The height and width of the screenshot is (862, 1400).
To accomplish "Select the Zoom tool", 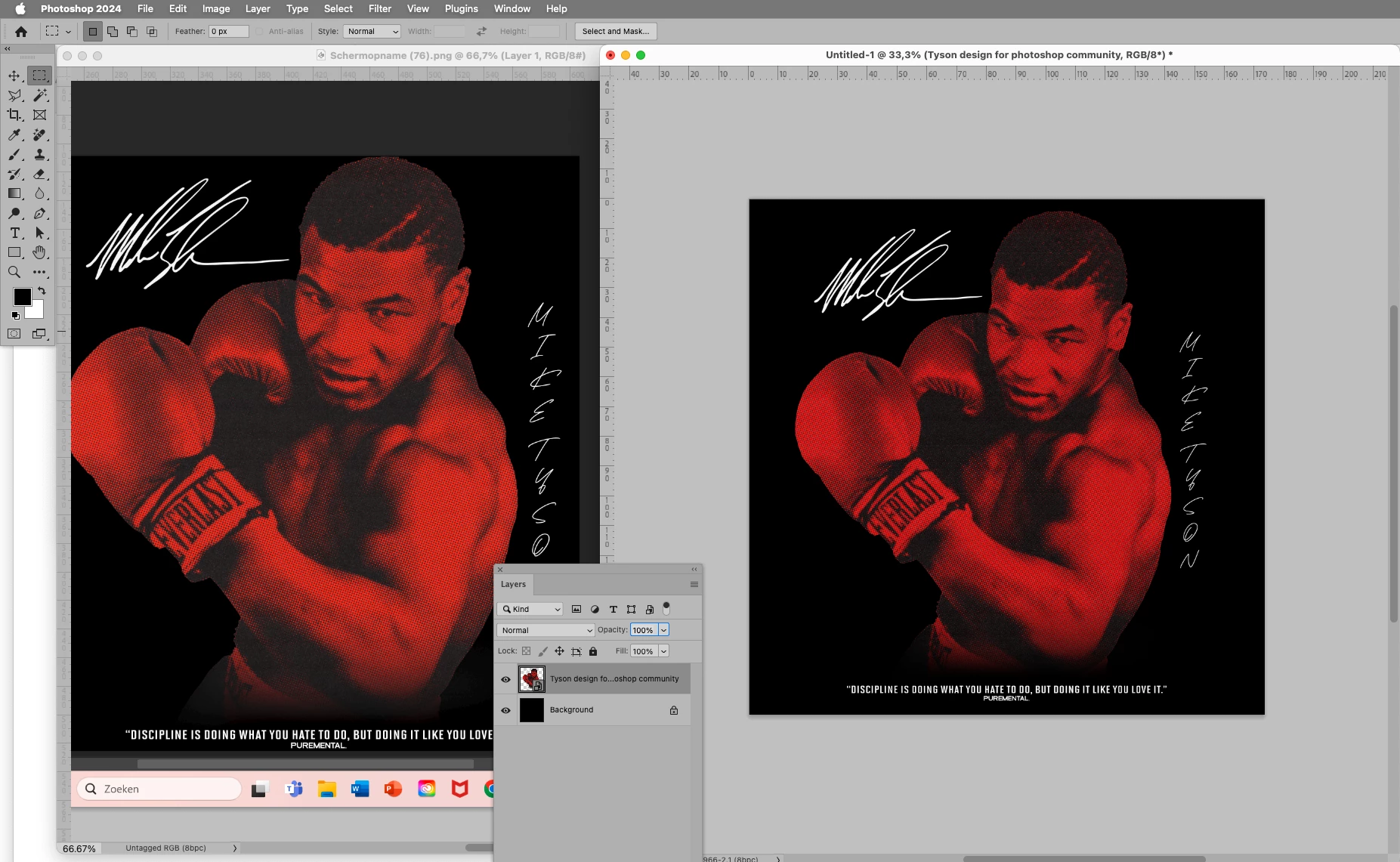I will 14,272.
